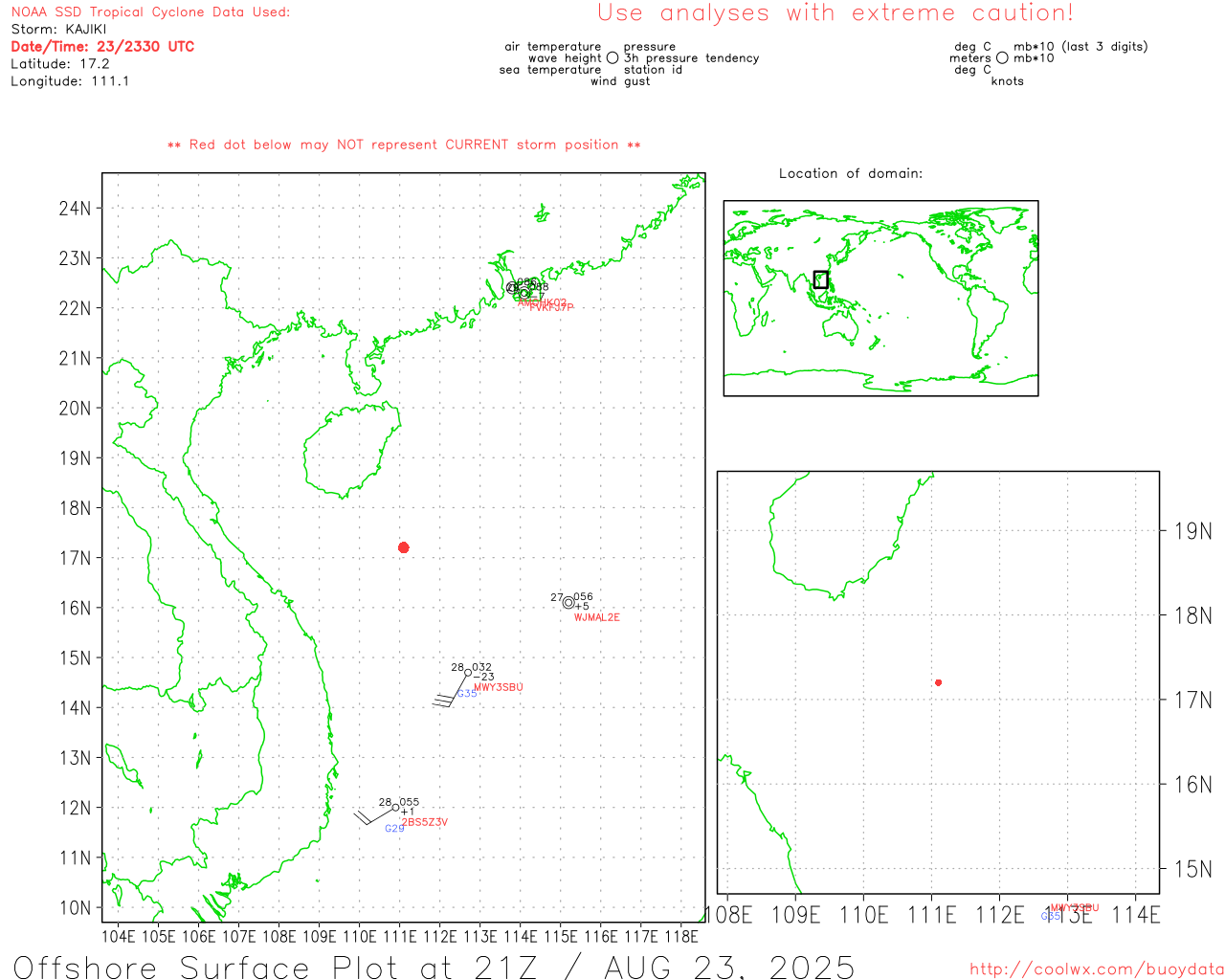Select the WJMAL2E station circle marker
Image resolution: width=1225 pixels, height=980 pixels.
tap(568, 603)
